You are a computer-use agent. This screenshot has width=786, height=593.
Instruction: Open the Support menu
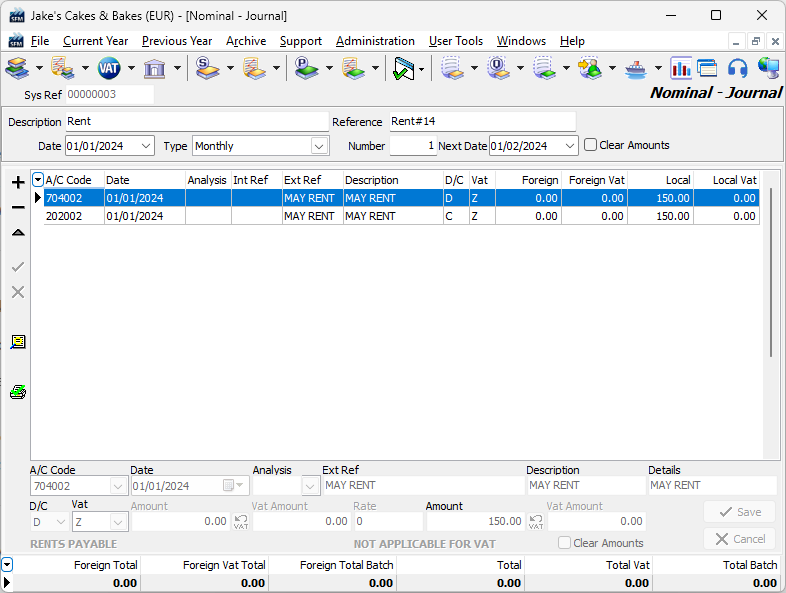pos(301,41)
